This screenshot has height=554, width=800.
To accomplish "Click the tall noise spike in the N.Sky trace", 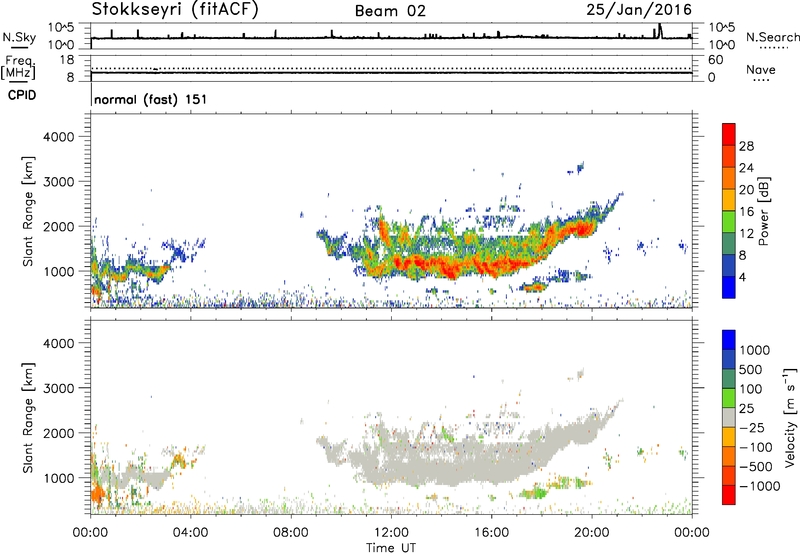I will coord(660,31).
